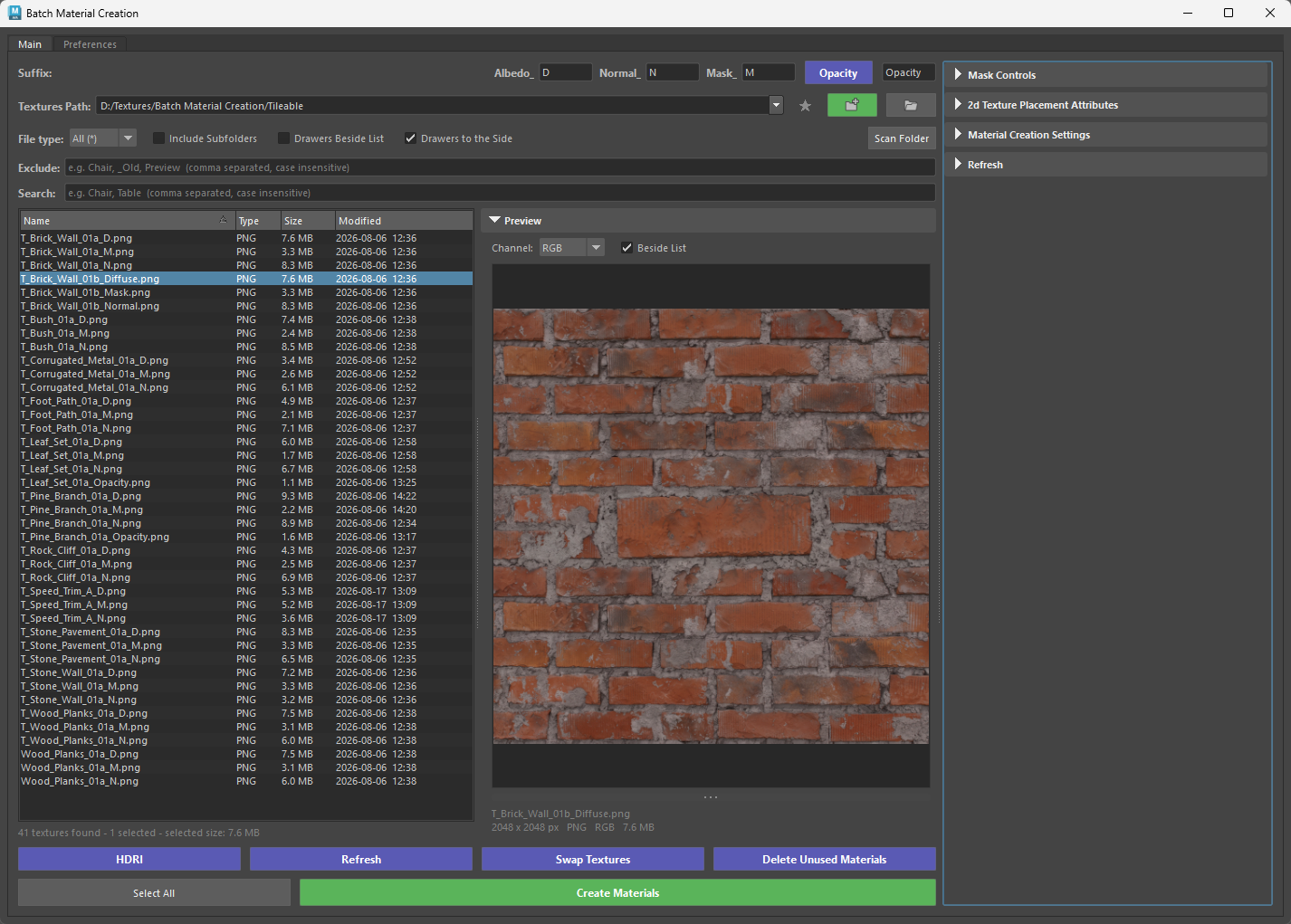Click the Swap Textures button

[593, 859]
